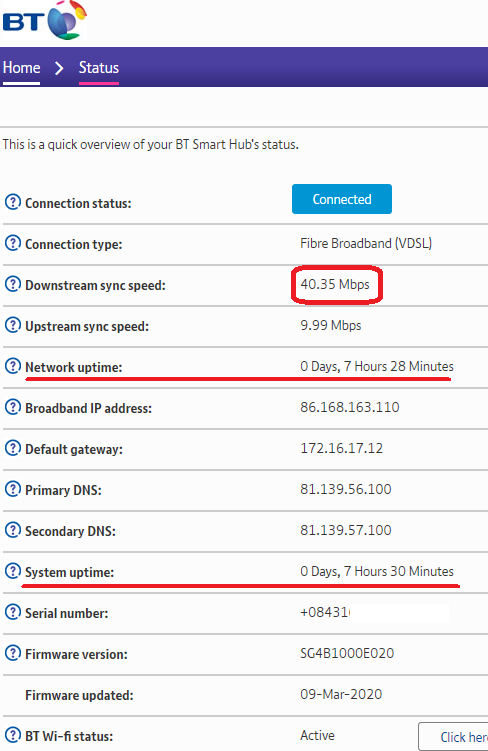Select IP address 86.168.163.110
This screenshot has height=751, width=488.
(350, 407)
